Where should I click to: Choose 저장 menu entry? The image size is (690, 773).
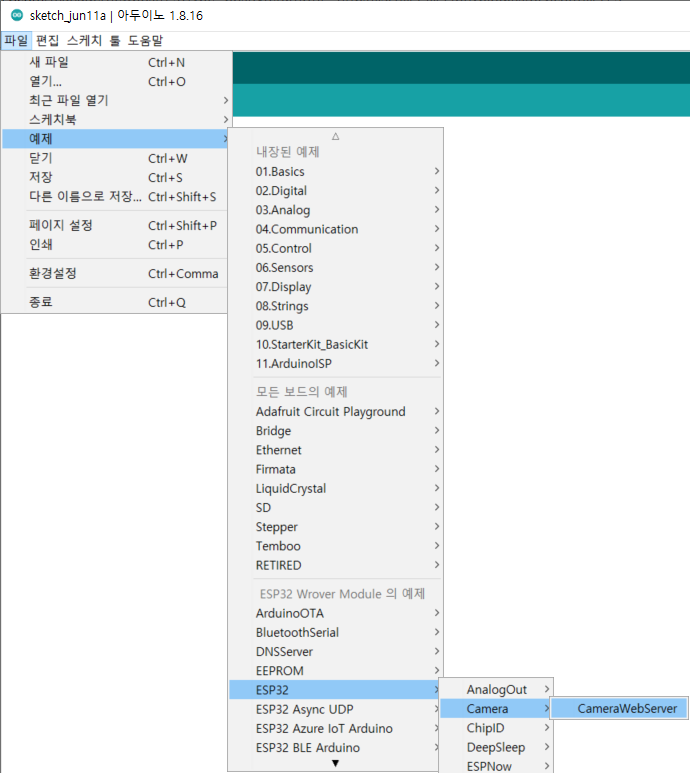point(116,177)
